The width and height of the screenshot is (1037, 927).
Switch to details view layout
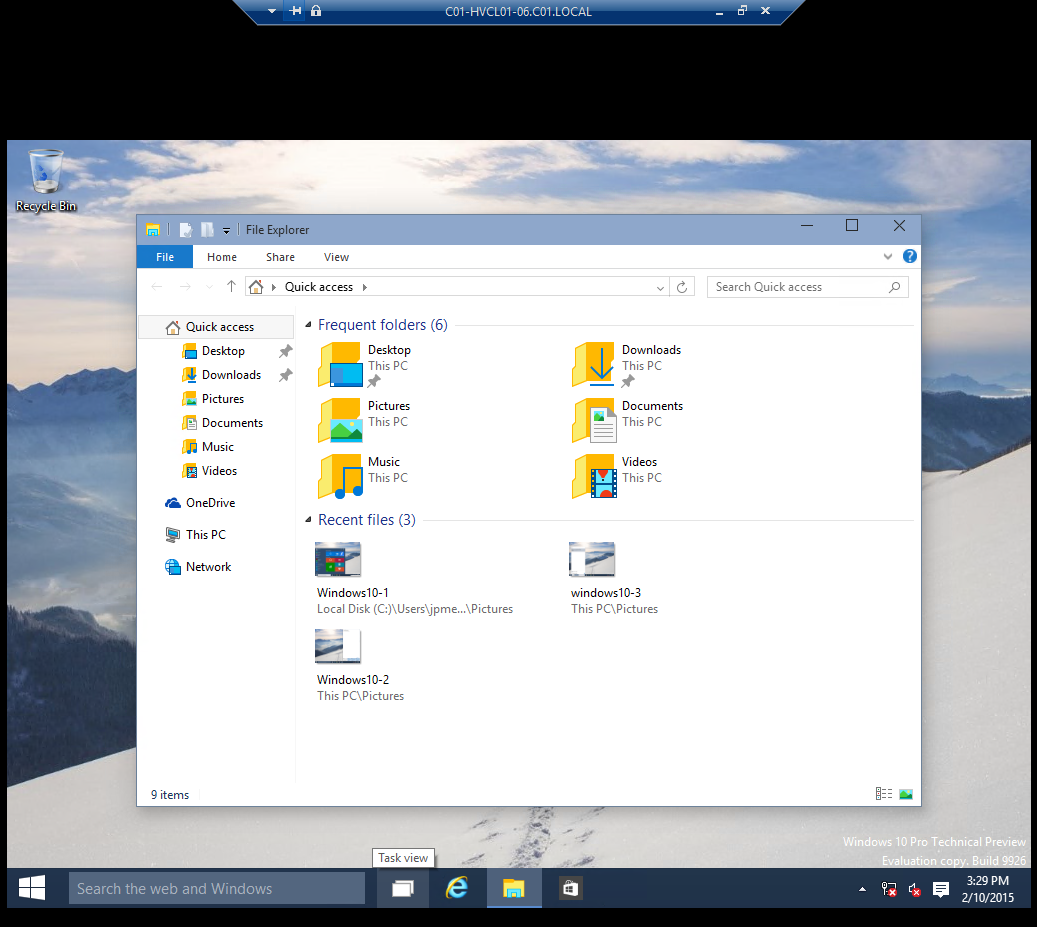click(x=883, y=794)
